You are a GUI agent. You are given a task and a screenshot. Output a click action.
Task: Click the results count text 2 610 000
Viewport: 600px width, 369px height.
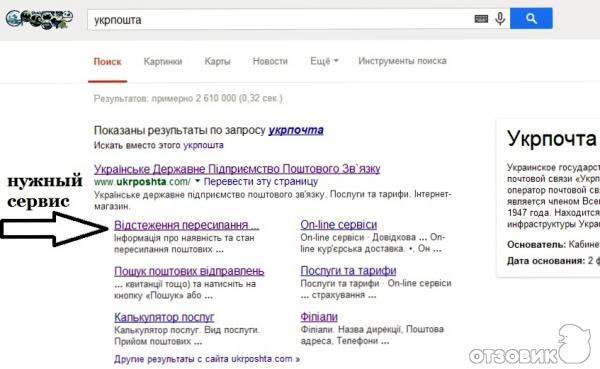216,98
